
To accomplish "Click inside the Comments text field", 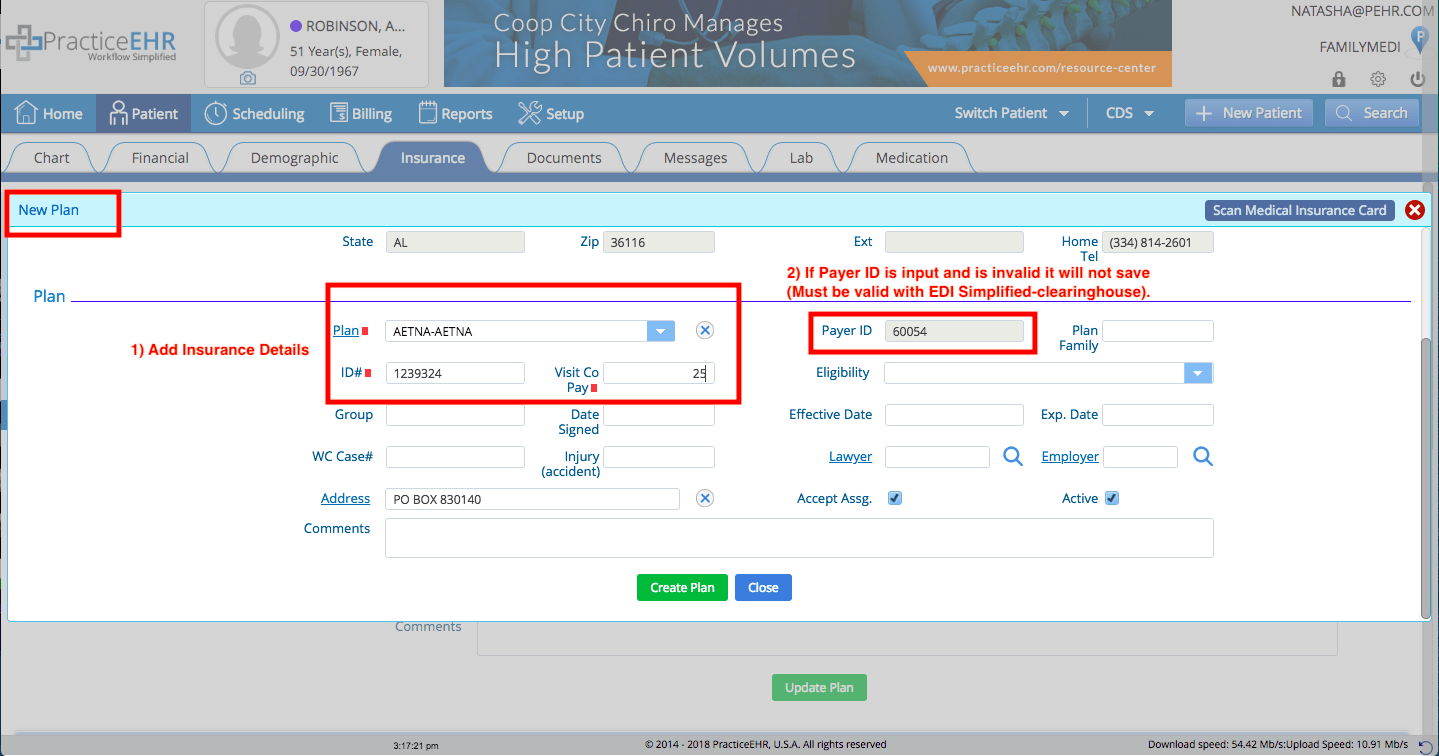I will point(799,538).
